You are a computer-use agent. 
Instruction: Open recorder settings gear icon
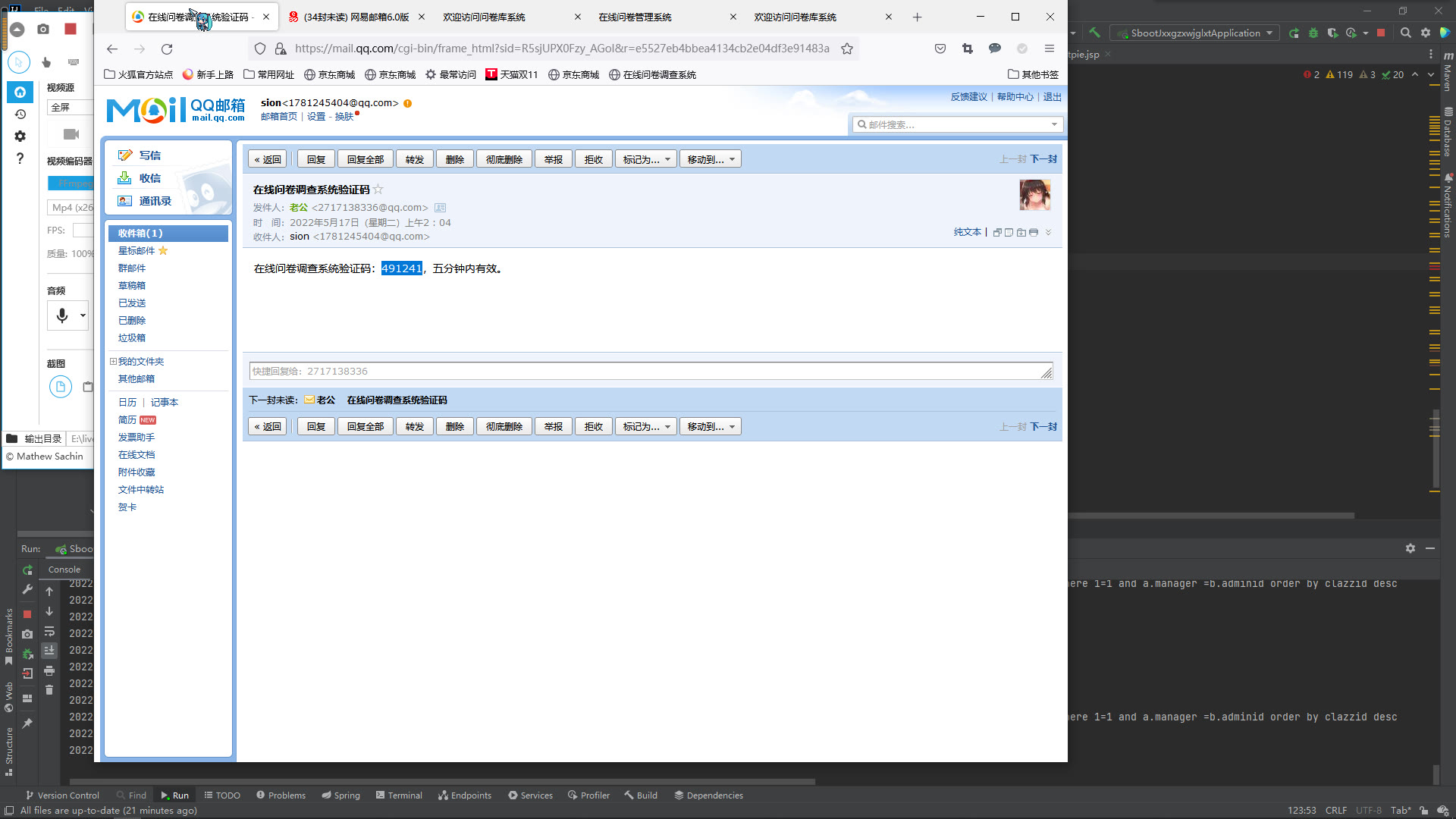[x=20, y=136]
